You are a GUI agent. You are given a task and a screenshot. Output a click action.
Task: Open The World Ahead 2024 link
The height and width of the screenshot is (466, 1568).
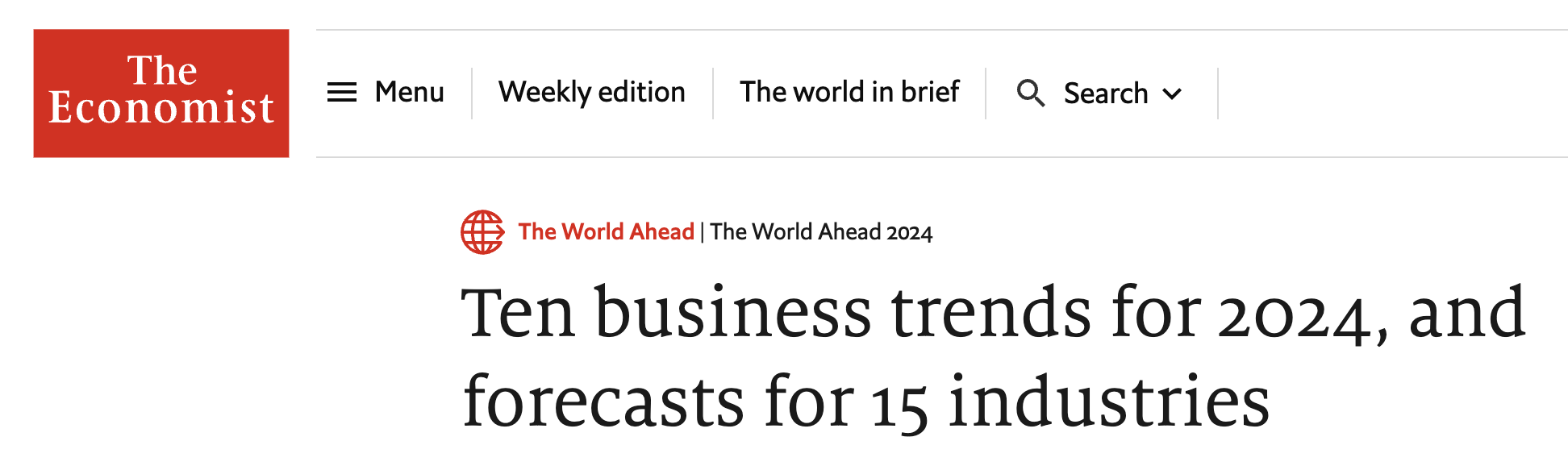[x=821, y=232]
